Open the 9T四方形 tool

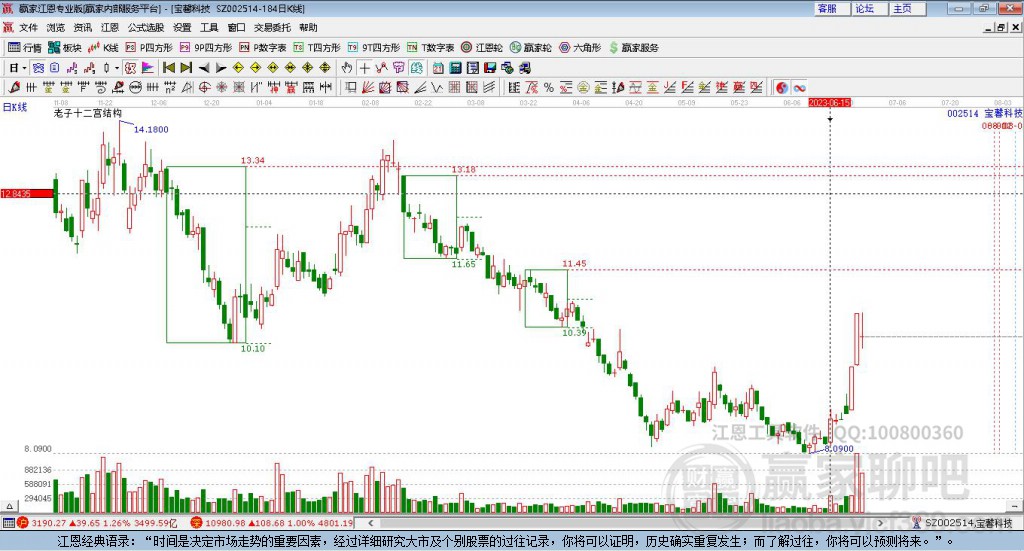click(x=374, y=48)
